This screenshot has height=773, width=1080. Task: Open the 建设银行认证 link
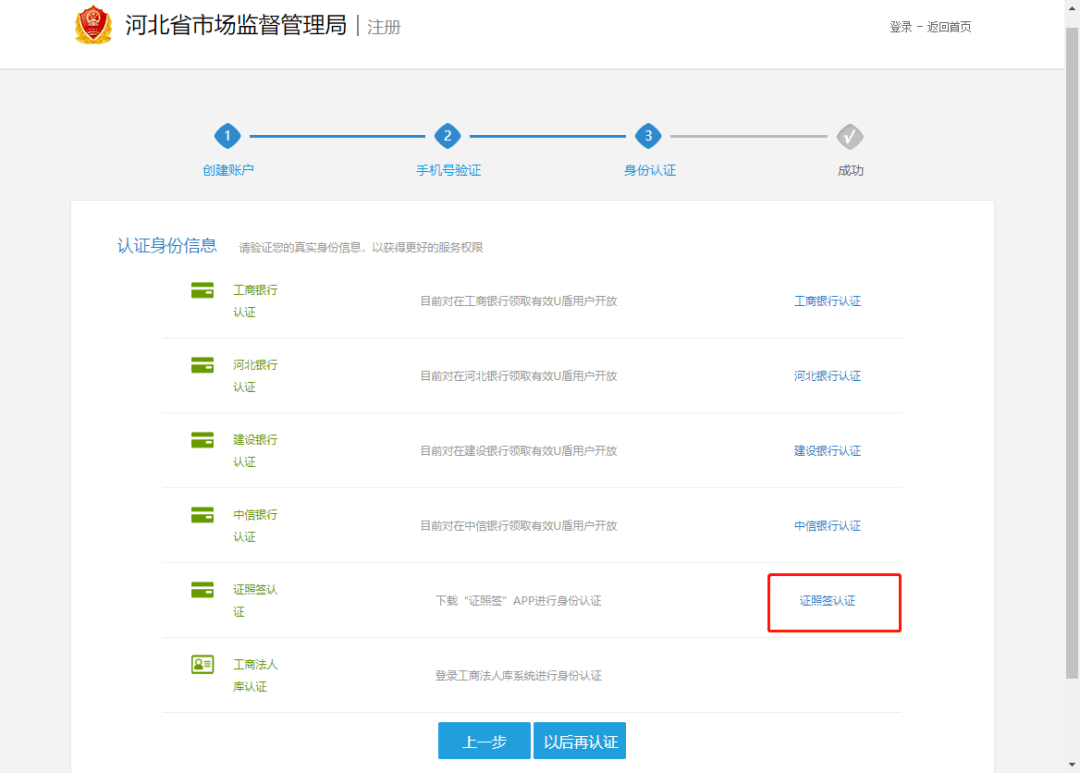[x=827, y=451]
